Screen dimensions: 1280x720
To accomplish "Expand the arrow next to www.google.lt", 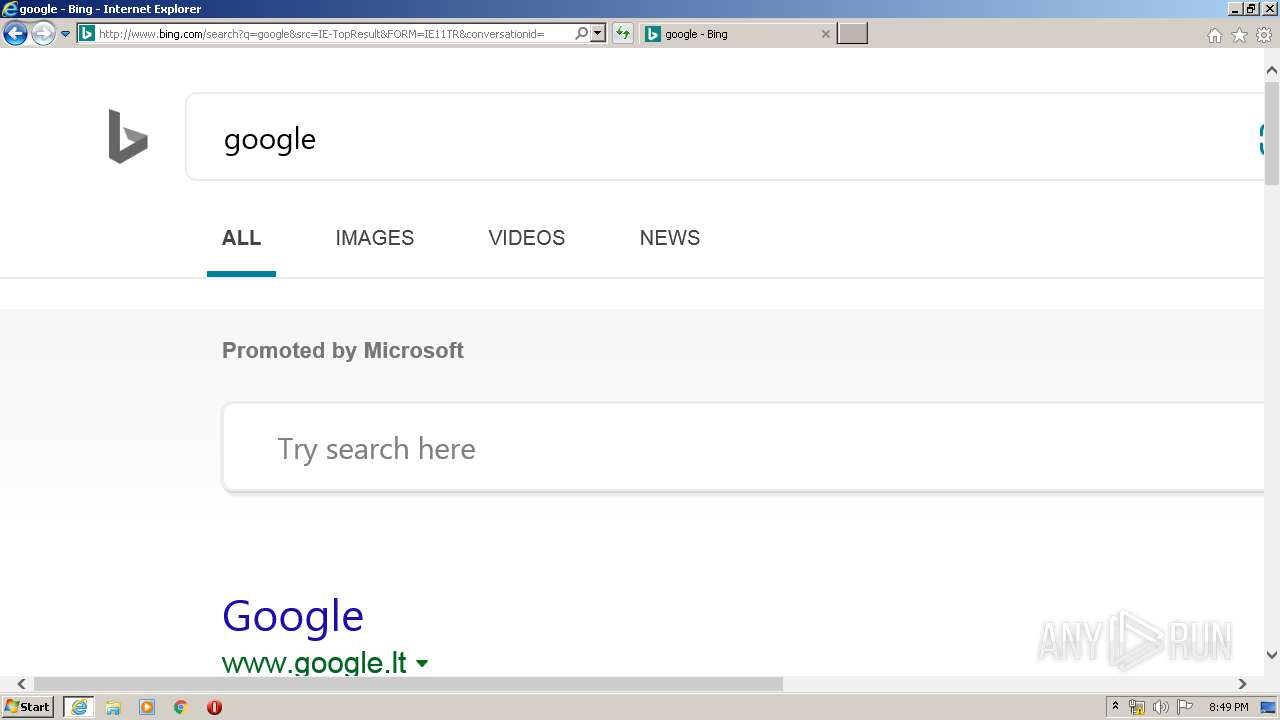I will pyautogui.click(x=422, y=663).
